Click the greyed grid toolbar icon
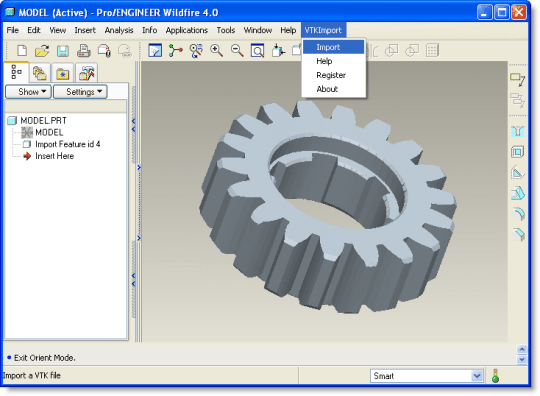 [432, 51]
